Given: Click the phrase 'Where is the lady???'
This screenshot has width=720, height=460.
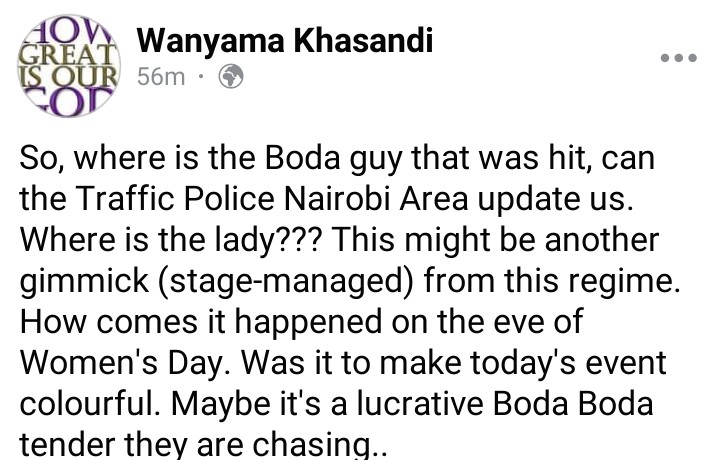Looking at the screenshot, I should click(x=169, y=240).
